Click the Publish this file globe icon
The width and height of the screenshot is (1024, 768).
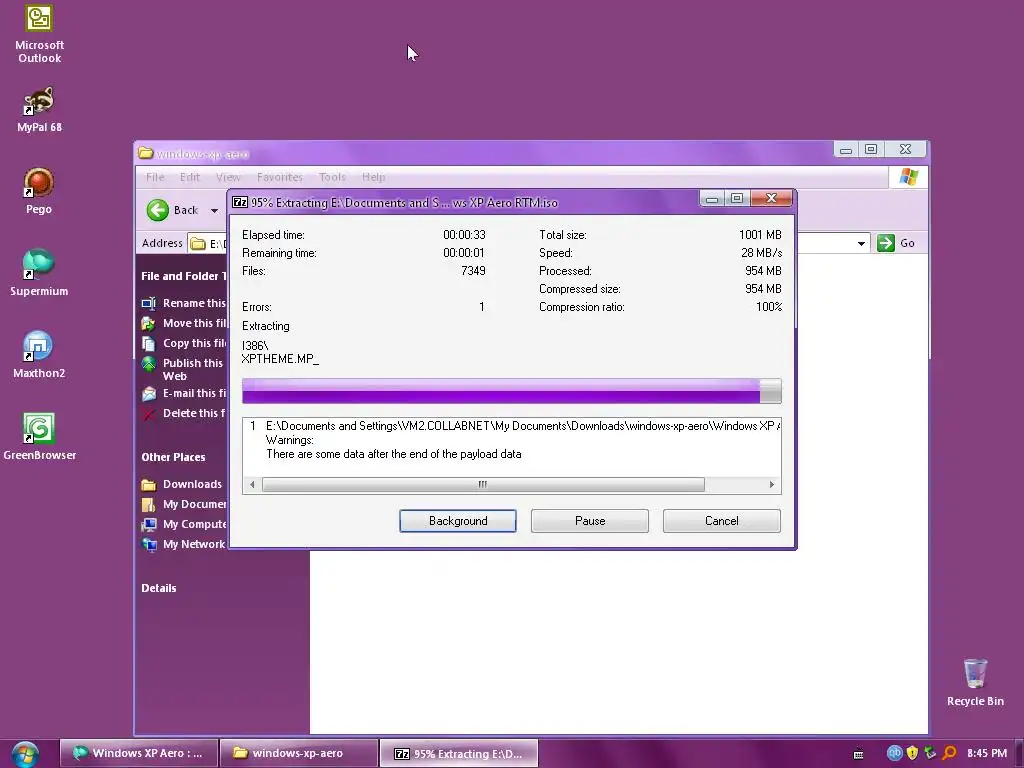[149, 364]
